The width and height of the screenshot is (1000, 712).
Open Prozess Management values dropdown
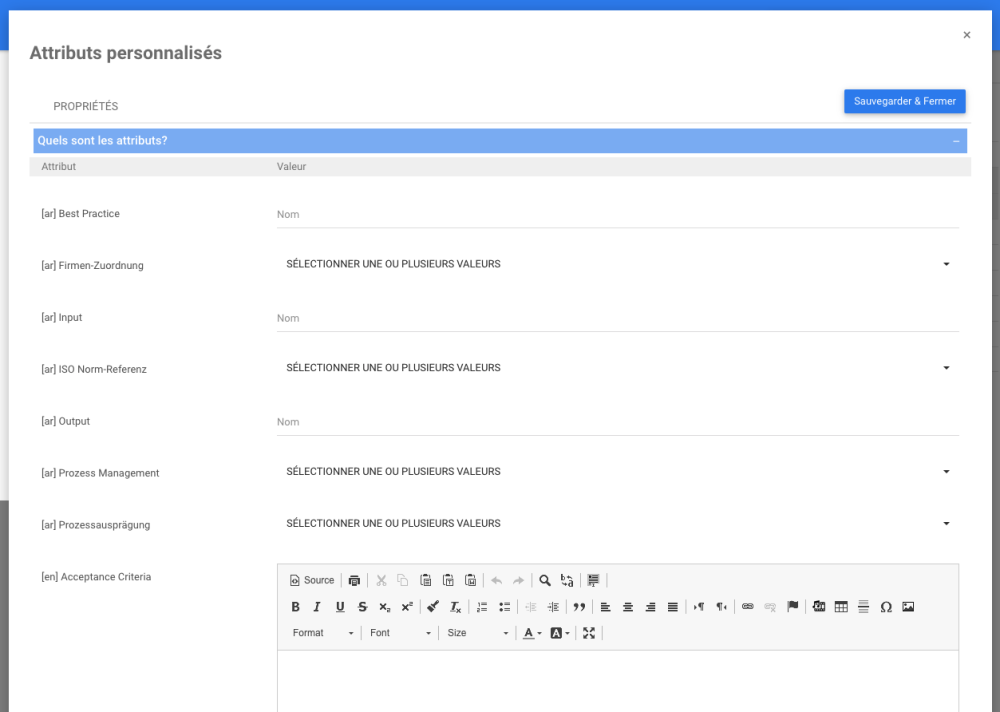[x=617, y=471]
